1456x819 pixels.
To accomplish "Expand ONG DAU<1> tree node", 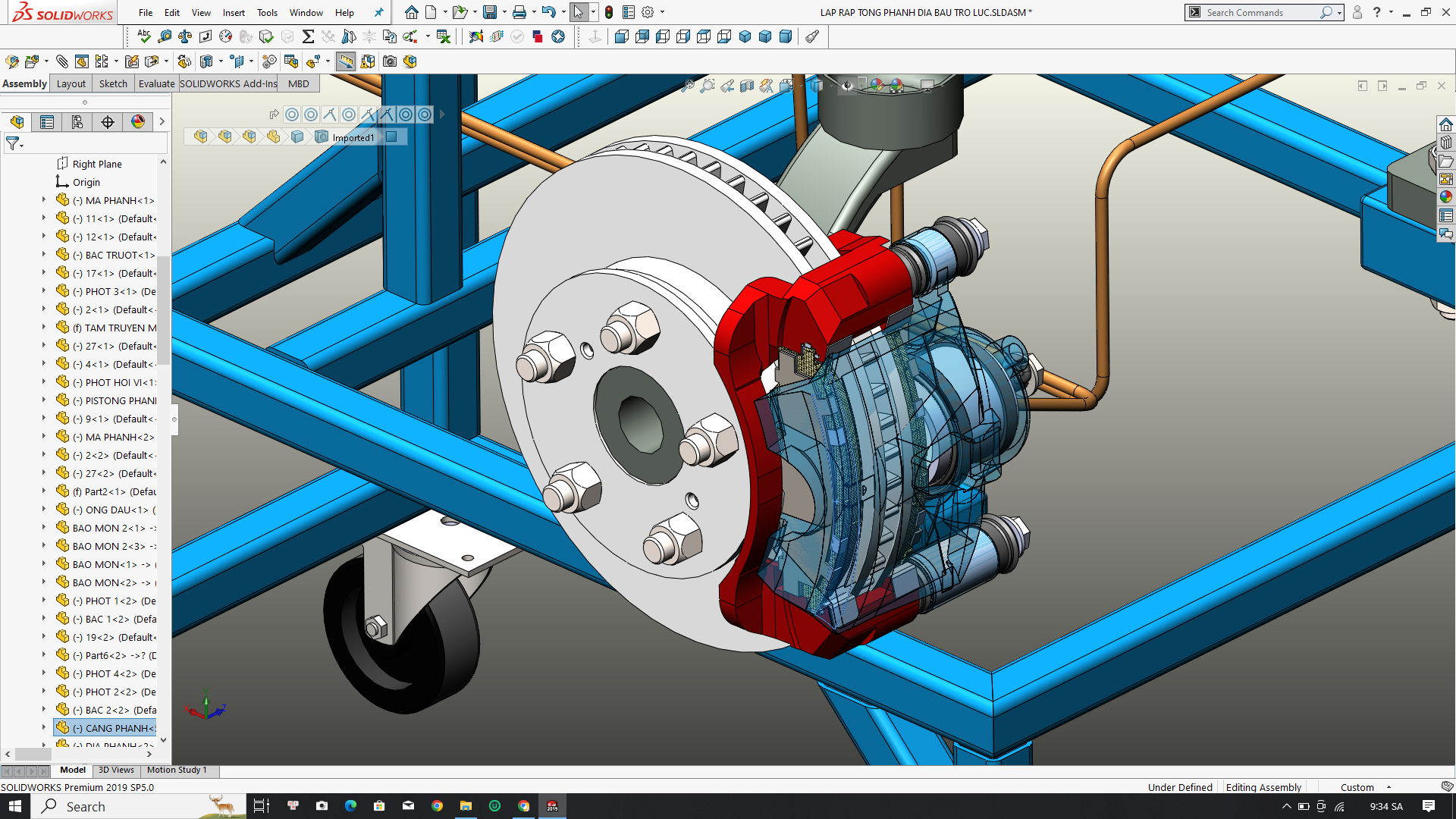I will [44, 509].
